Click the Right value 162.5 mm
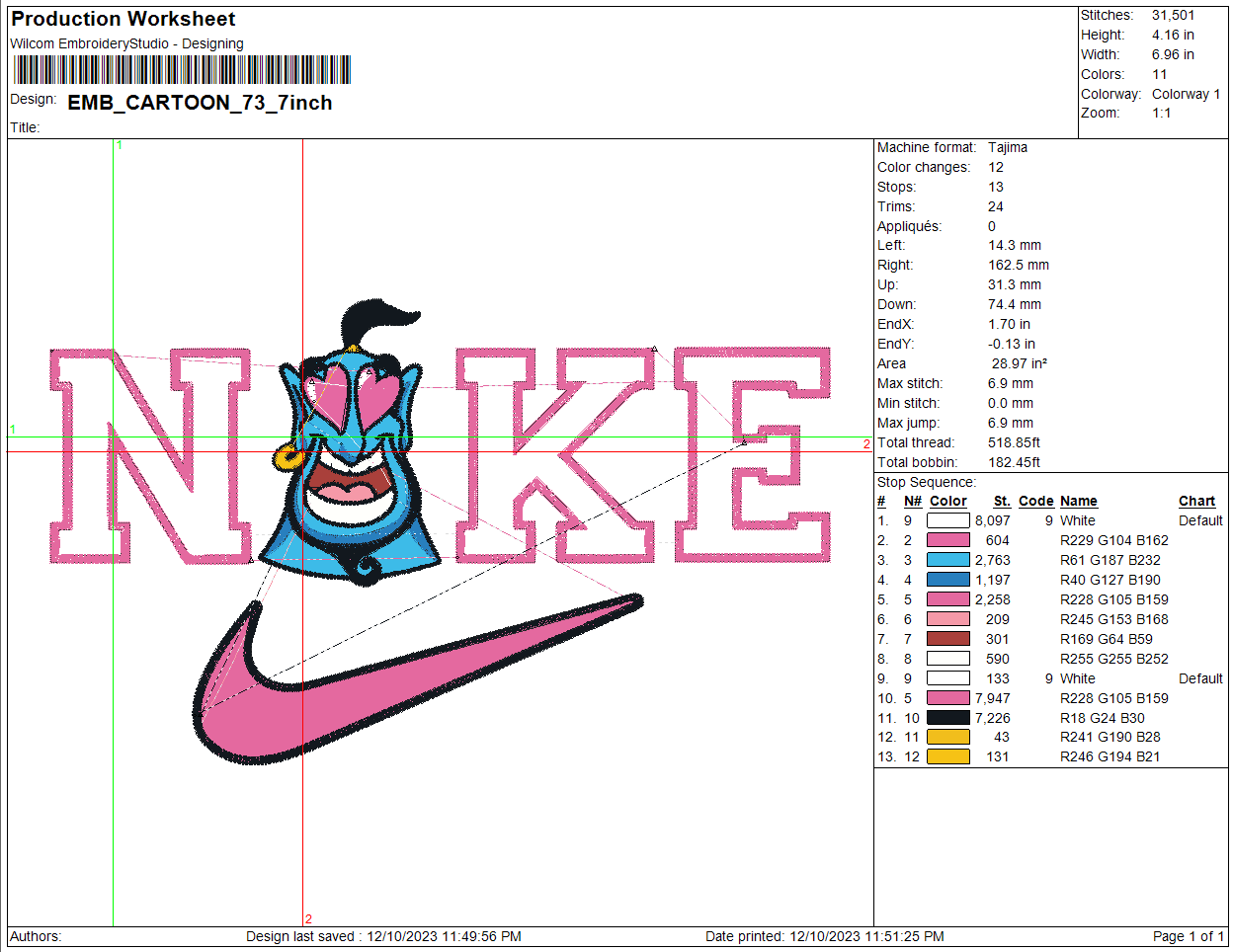Image resolution: width=1233 pixels, height=952 pixels. pos(1019,265)
